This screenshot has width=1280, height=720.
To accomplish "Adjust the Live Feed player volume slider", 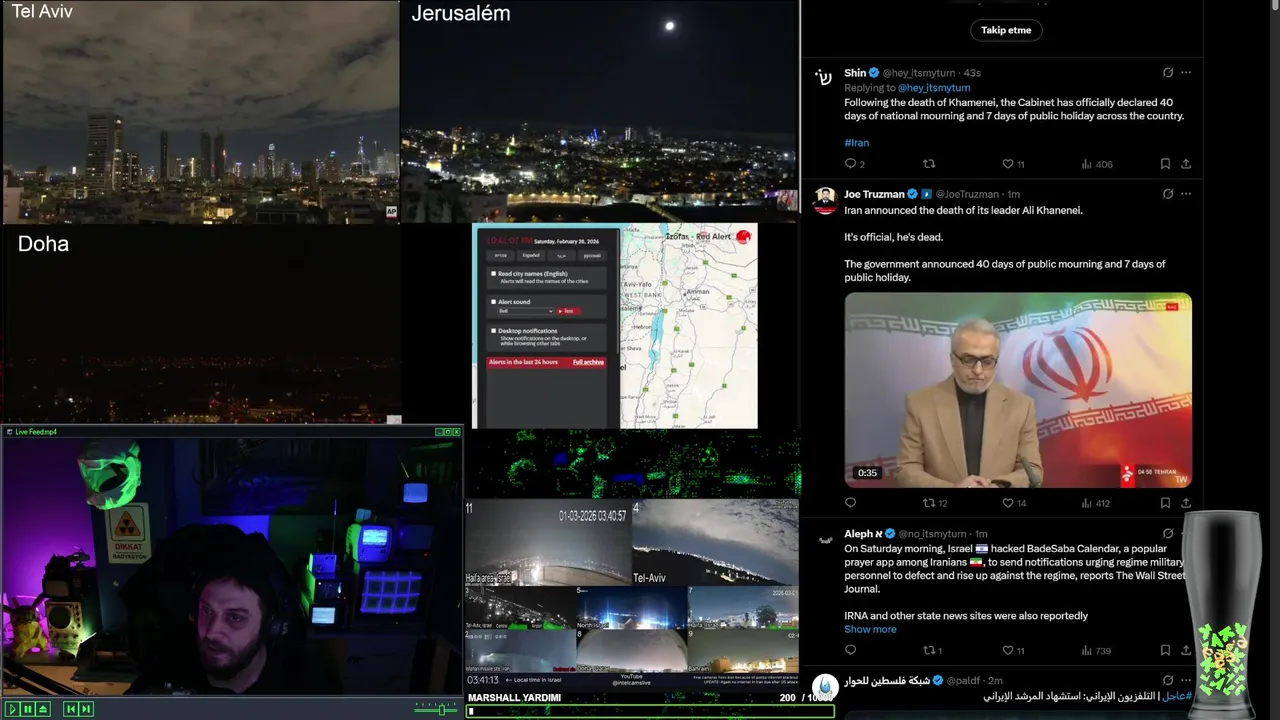I will click(437, 709).
